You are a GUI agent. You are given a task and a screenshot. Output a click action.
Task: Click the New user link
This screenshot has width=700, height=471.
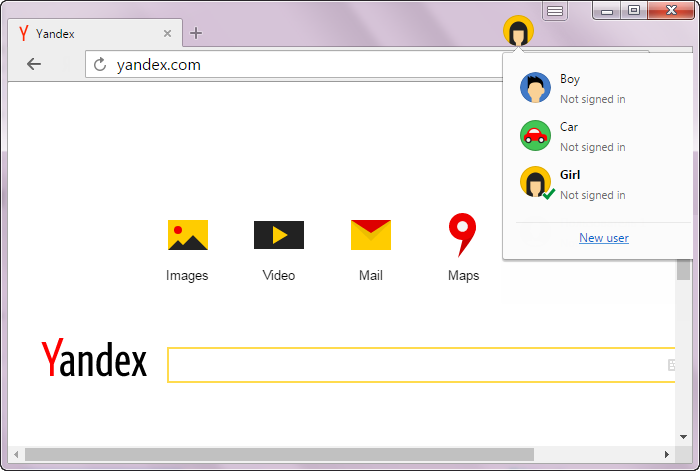[604, 238]
